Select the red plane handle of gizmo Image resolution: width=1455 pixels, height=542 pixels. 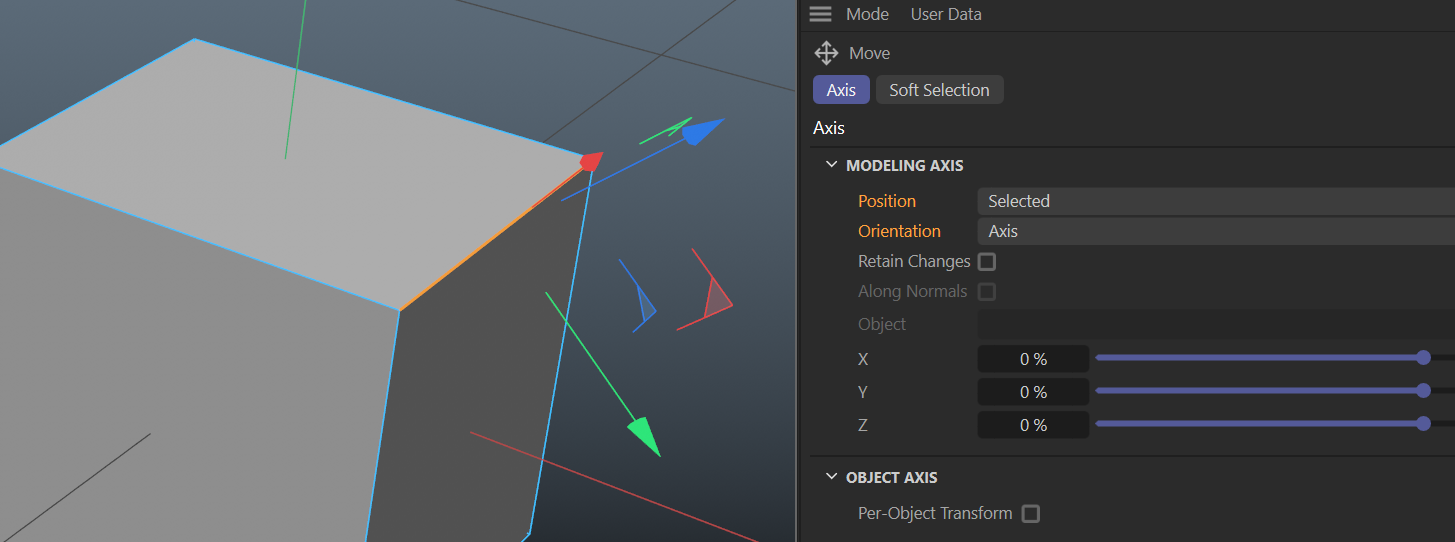pos(715,299)
